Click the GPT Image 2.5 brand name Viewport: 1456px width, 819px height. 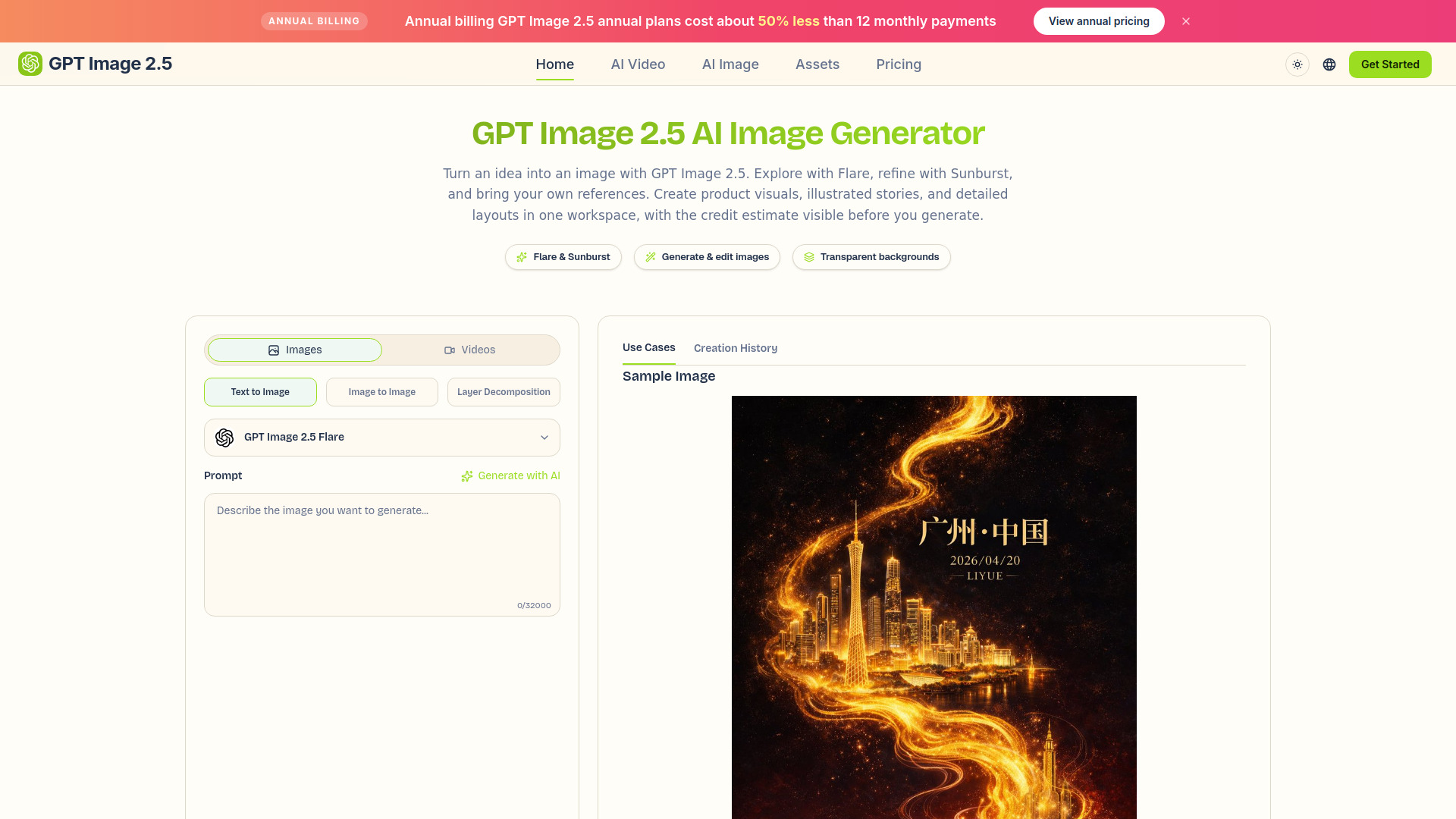click(x=111, y=64)
